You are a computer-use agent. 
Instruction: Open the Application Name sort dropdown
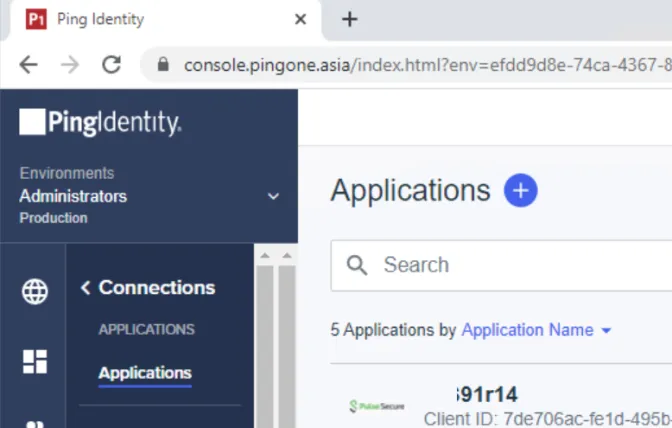[x=536, y=330]
